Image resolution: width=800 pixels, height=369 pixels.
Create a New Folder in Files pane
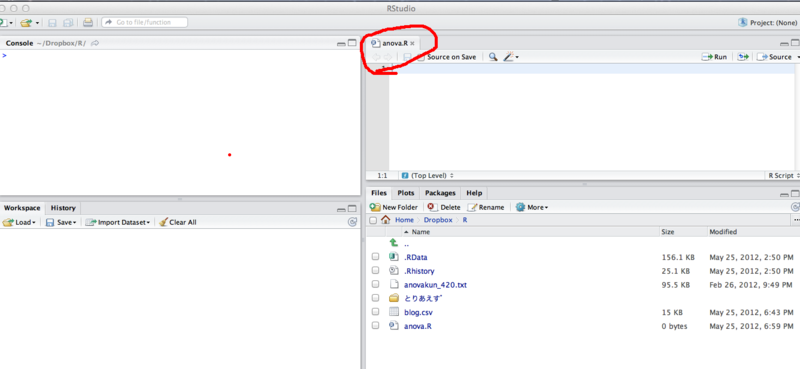(x=394, y=207)
